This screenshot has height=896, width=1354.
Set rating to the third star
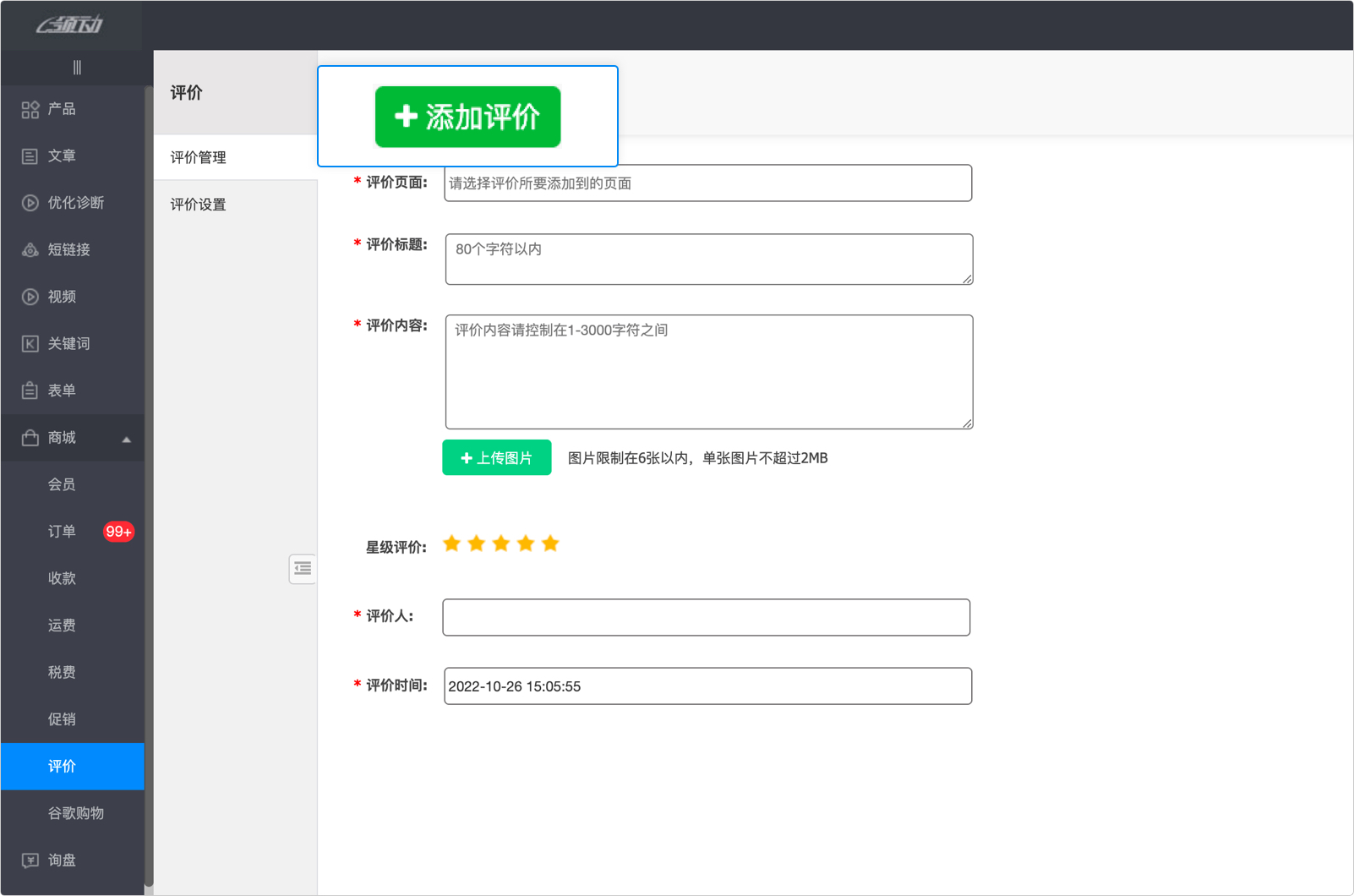tap(501, 544)
